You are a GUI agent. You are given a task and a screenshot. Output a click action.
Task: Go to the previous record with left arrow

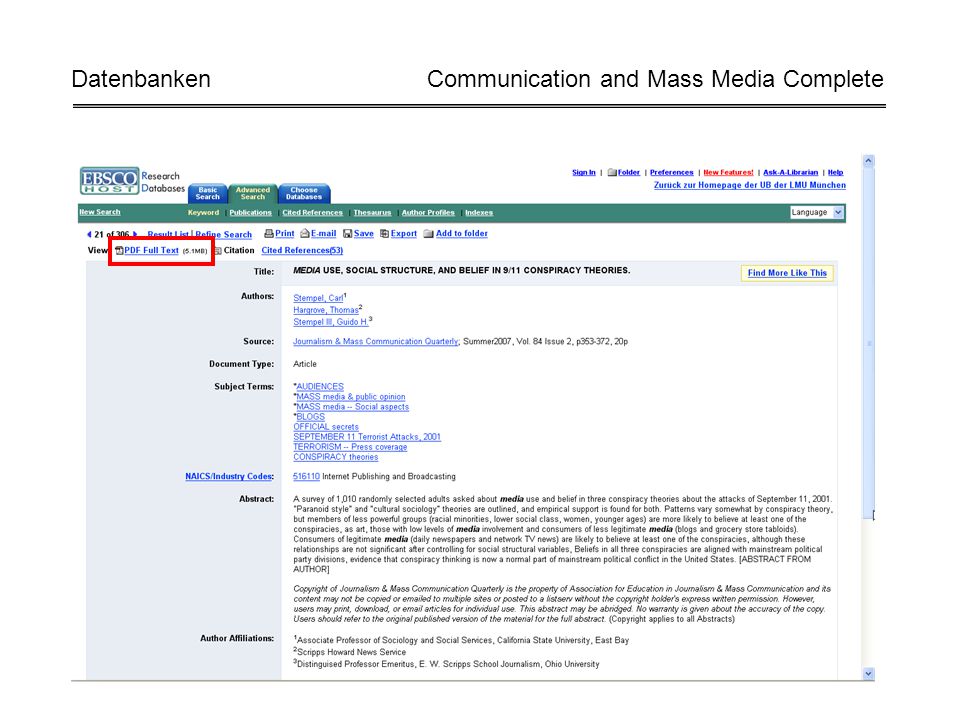coord(89,234)
